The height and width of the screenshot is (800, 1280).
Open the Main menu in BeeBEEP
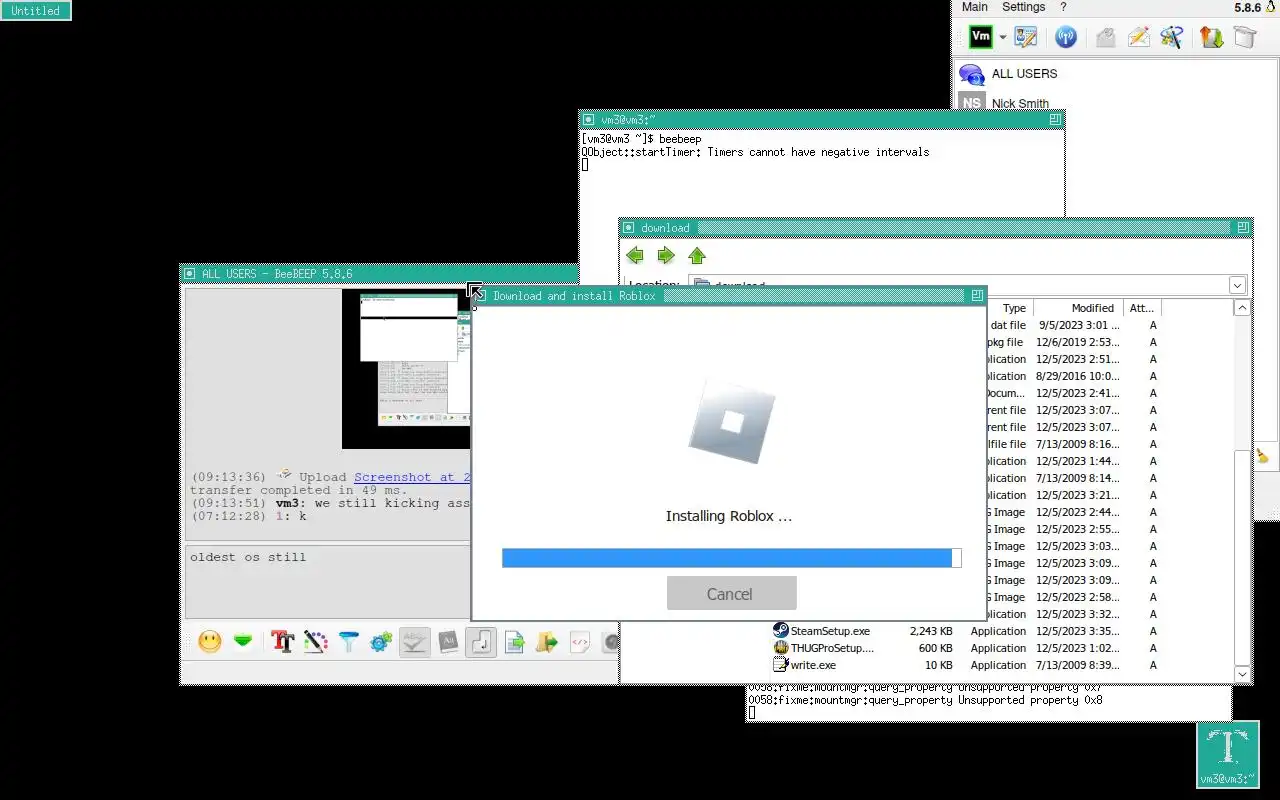tap(975, 7)
